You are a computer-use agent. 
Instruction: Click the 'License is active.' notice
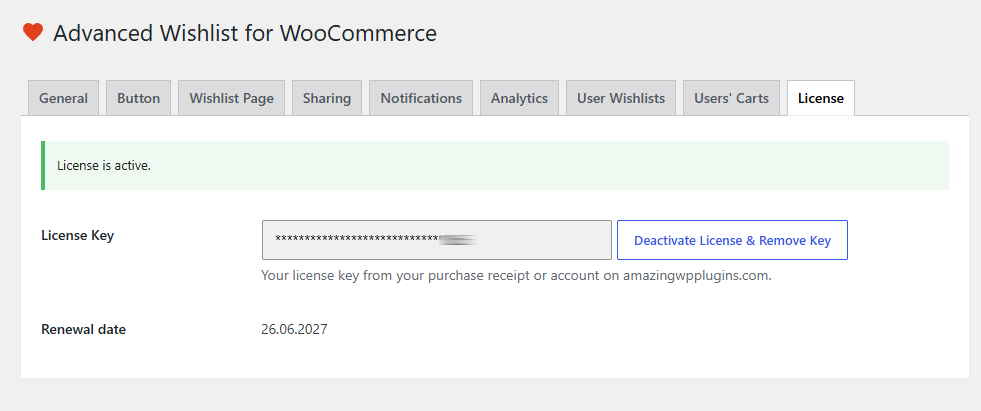(495, 166)
